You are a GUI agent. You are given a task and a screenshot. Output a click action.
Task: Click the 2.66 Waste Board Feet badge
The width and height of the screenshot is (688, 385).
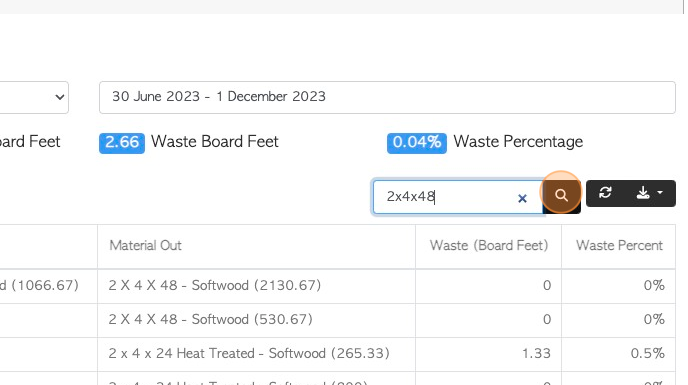pyautogui.click(x=122, y=143)
